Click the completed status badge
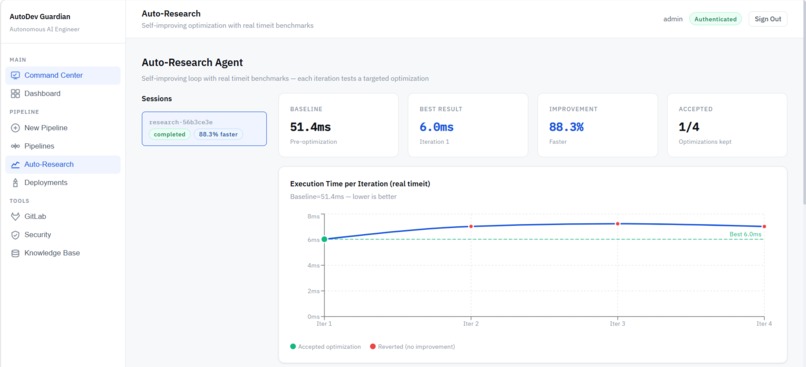806x367 pixels. pyautogui.click(x=170, y=134)
